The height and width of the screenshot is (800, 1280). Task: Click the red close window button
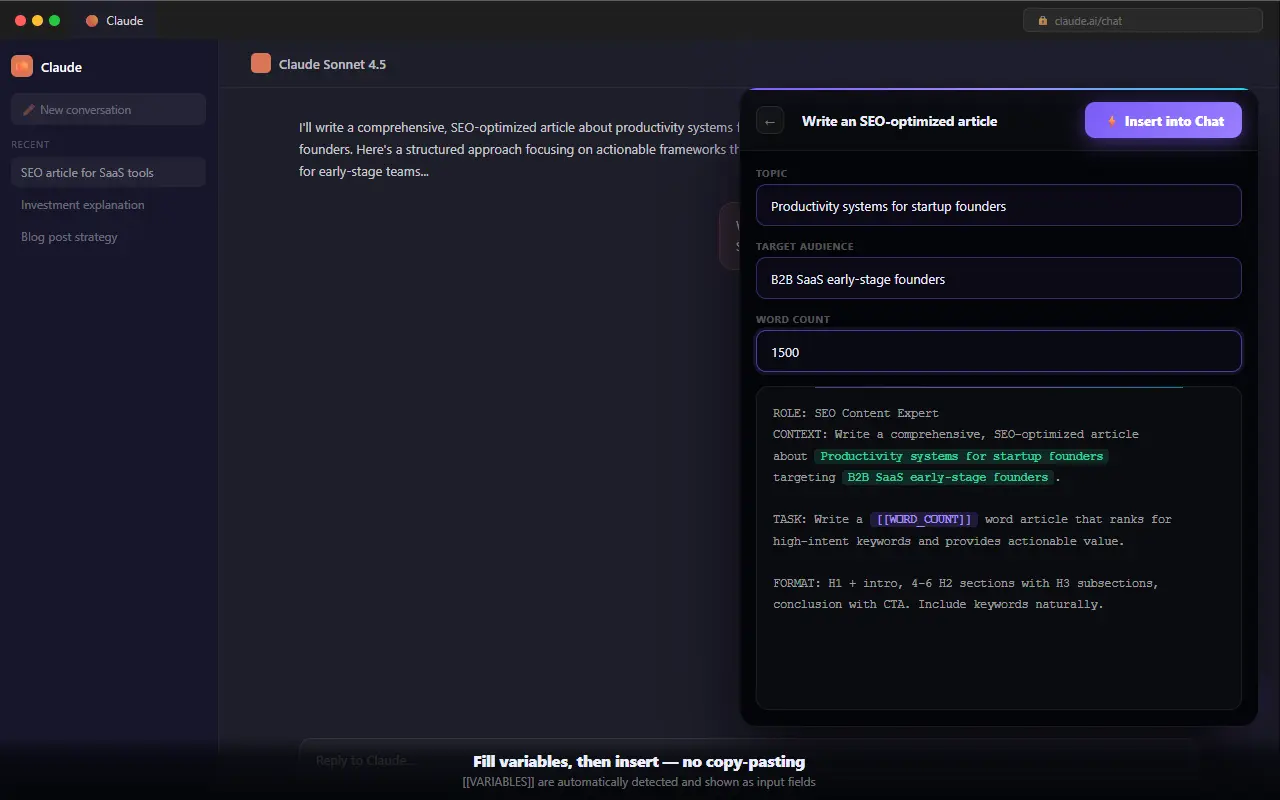pos(21,20)
